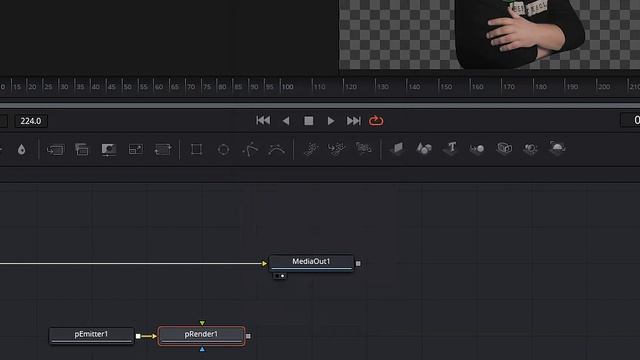Image resolution: width=640 pixels, height=360 pixels.
Task: Click frame 200 on the time ruler
Action: [x=604, y=87]
